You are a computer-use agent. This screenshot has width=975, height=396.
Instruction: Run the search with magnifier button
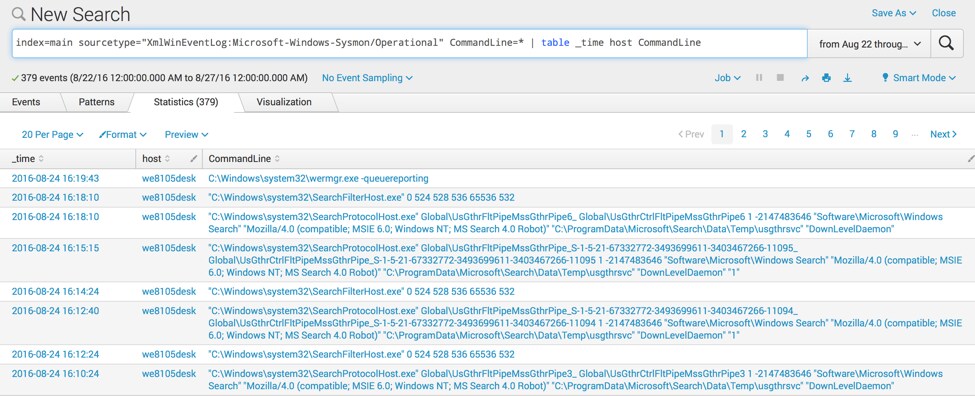click(x=946, y=44)
